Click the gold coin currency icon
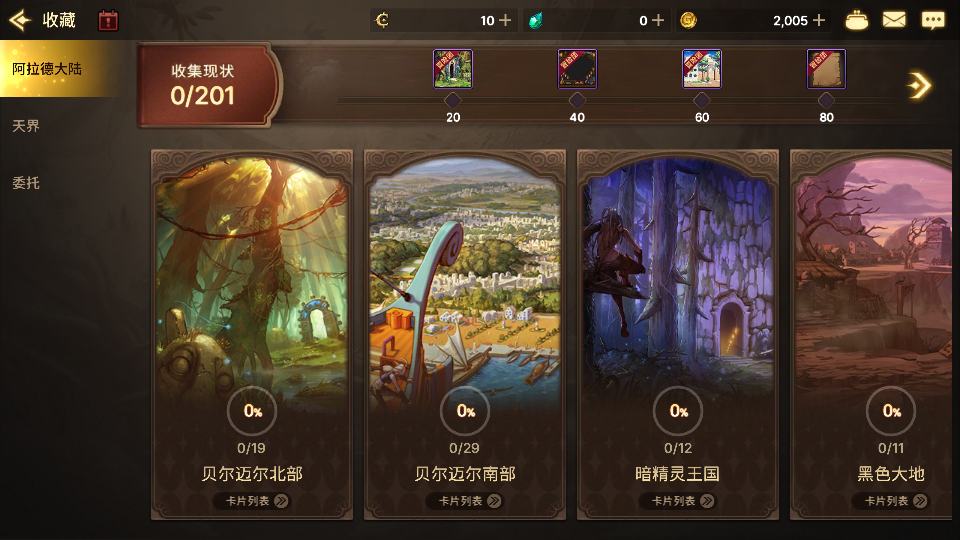960x540 pixels. (688, 21)
